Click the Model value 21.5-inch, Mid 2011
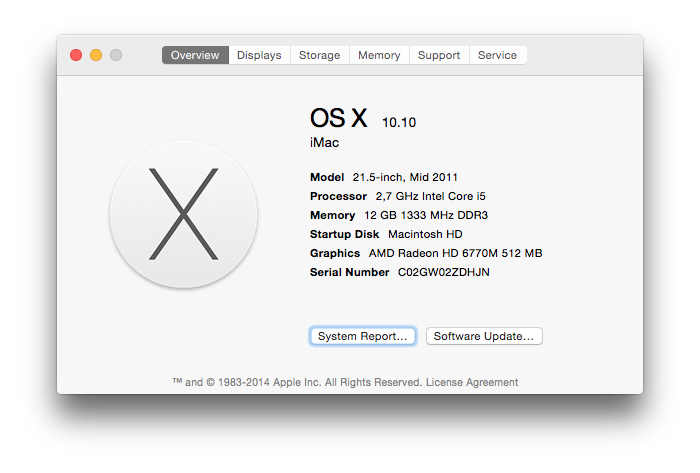Image resolution: width=700 pixels, height=473 pixels. [405, 177]
